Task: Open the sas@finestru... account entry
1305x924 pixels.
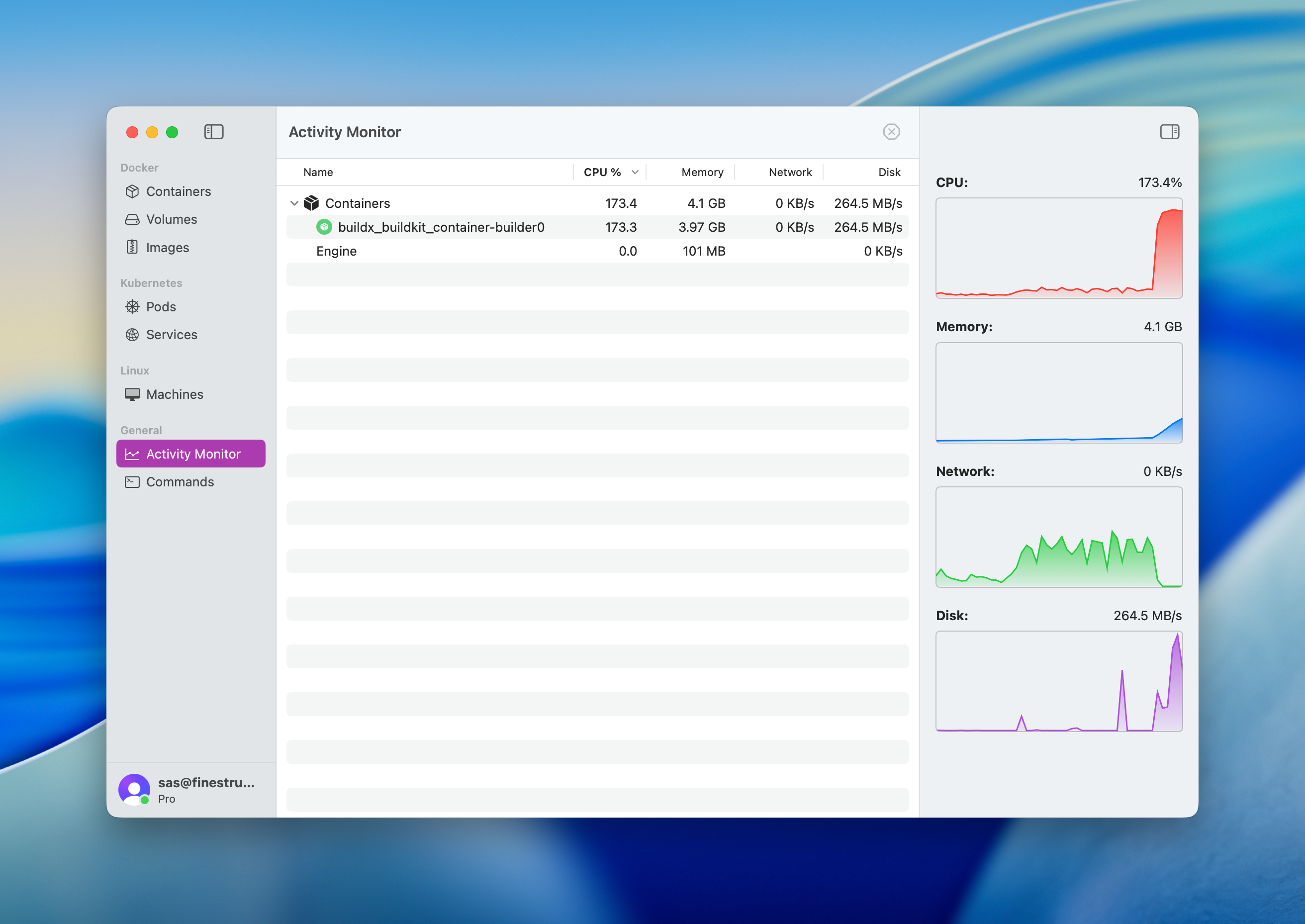Action: click(x=190, y=790)
